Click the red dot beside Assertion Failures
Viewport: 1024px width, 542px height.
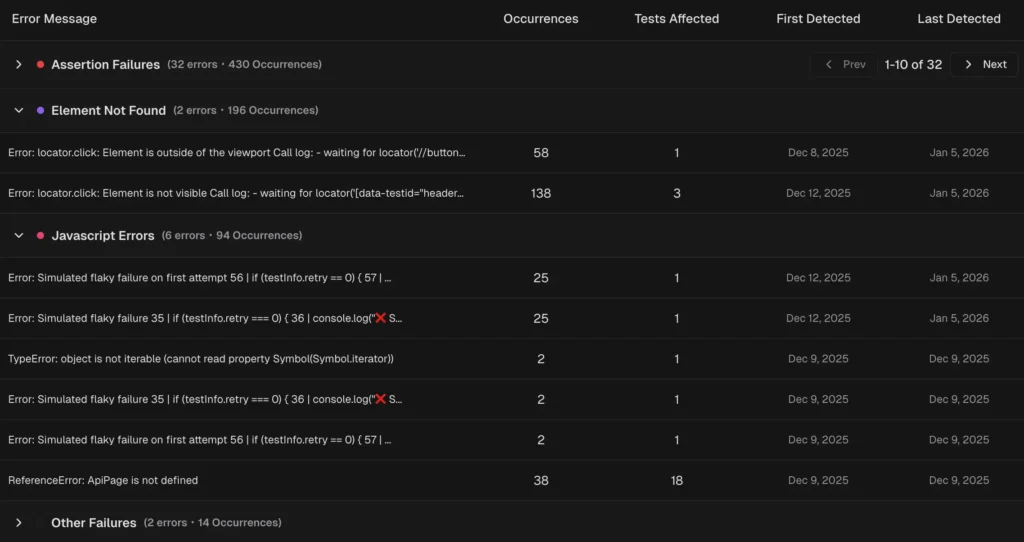pyautogui.click(x=40, y=64)
